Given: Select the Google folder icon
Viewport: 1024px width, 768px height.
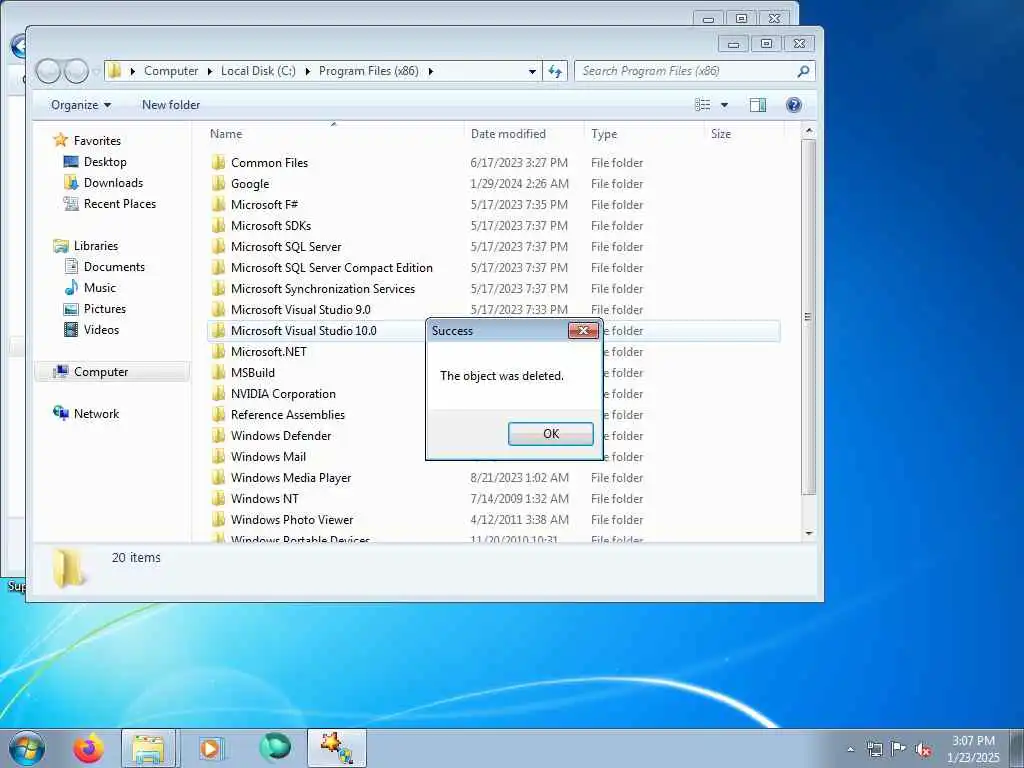Looking at the screenshot, I should pos(219,184).
